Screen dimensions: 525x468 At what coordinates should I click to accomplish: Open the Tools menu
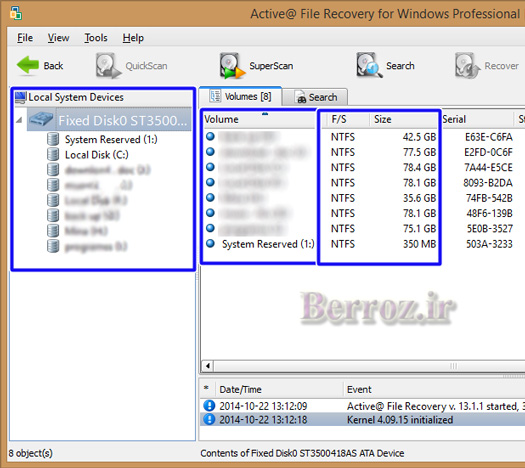point(96,38)
